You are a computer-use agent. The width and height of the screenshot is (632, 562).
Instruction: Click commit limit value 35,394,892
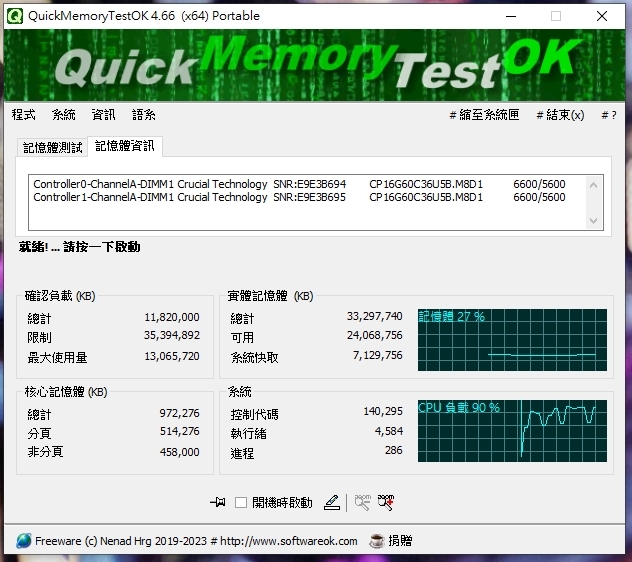(172, 335)
